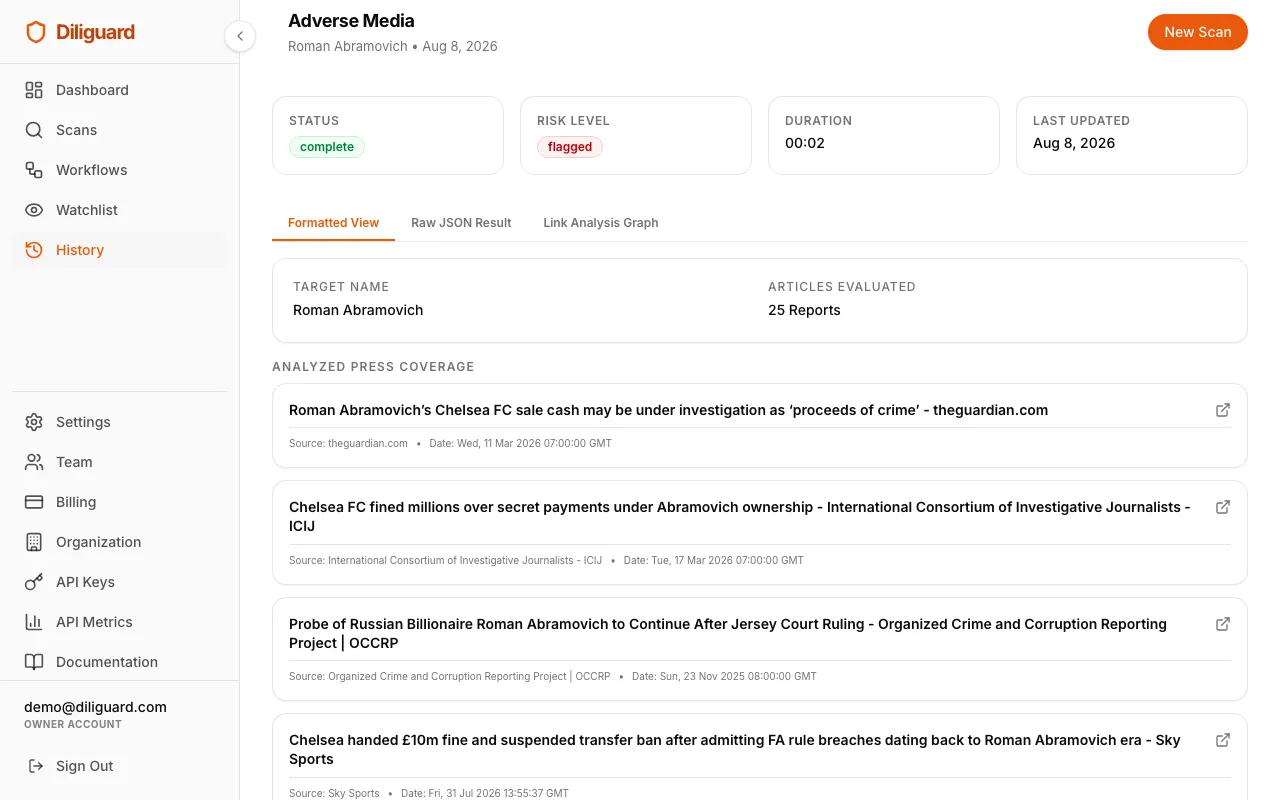The image size is (1280, 800).
Task: Open the Guardian article external link icon
Action: pyautogui.click(x=1223, y=410)
